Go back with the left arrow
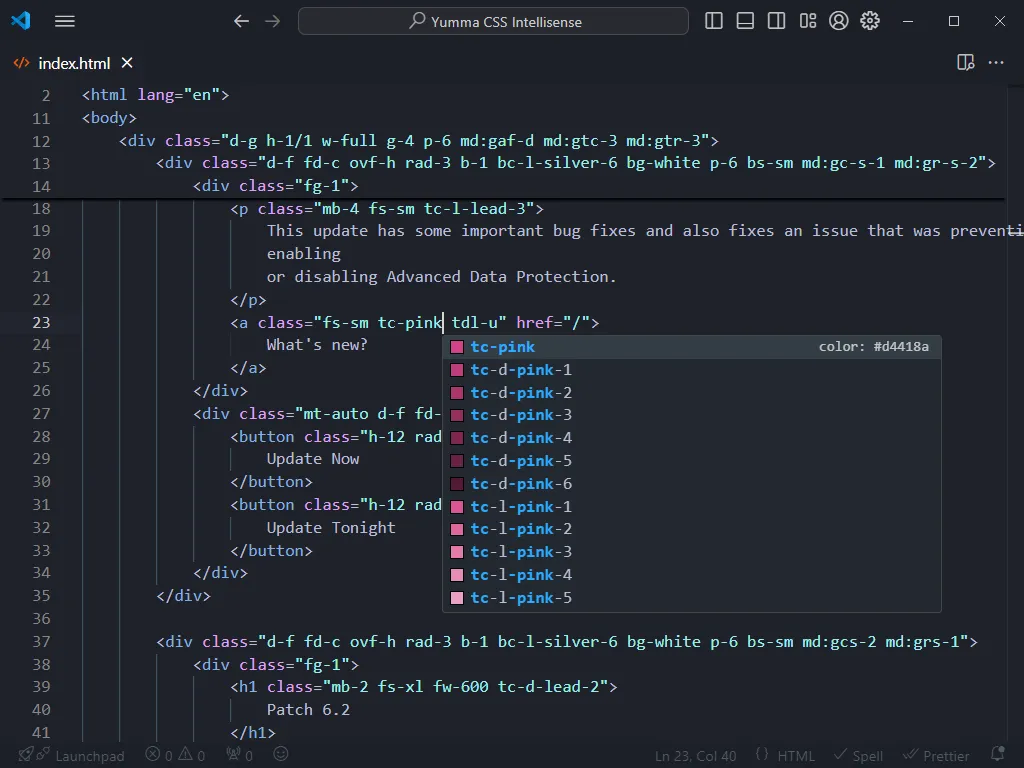The height and width of the screenshot is (768, 1024). click(242, 22)
